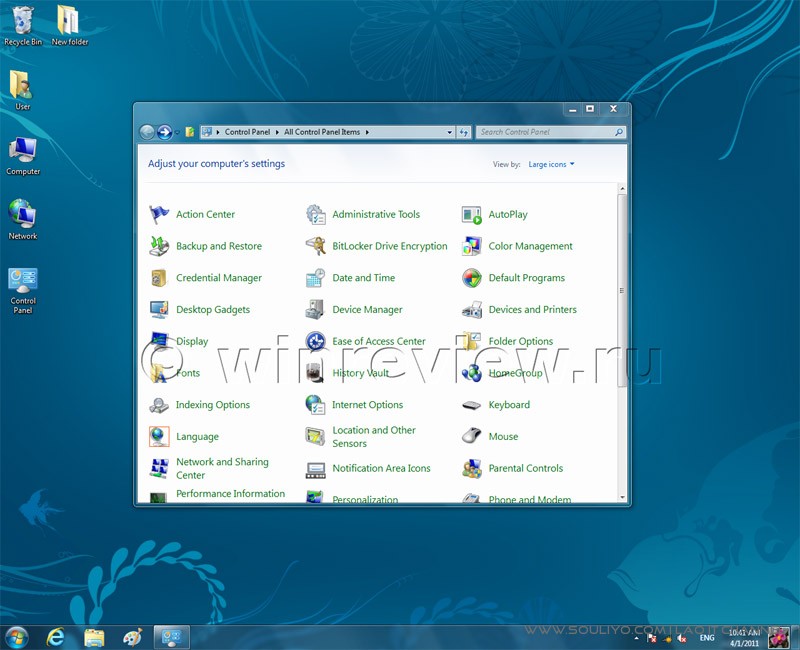Screen dimensions: 800x650
Task: Launch Internet Explorer from the taskbar
Action: click(56, 637)
